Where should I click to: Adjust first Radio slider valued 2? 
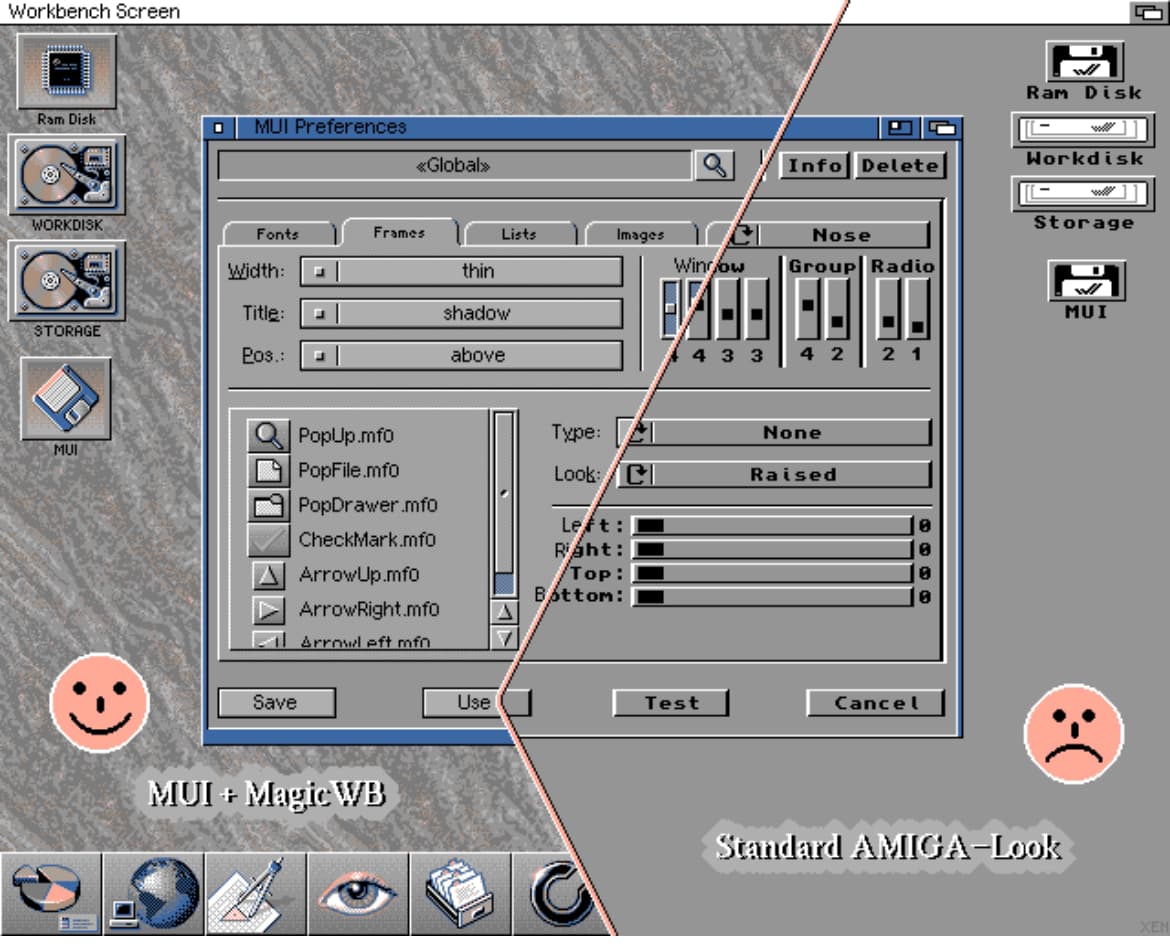coord(888,309)
